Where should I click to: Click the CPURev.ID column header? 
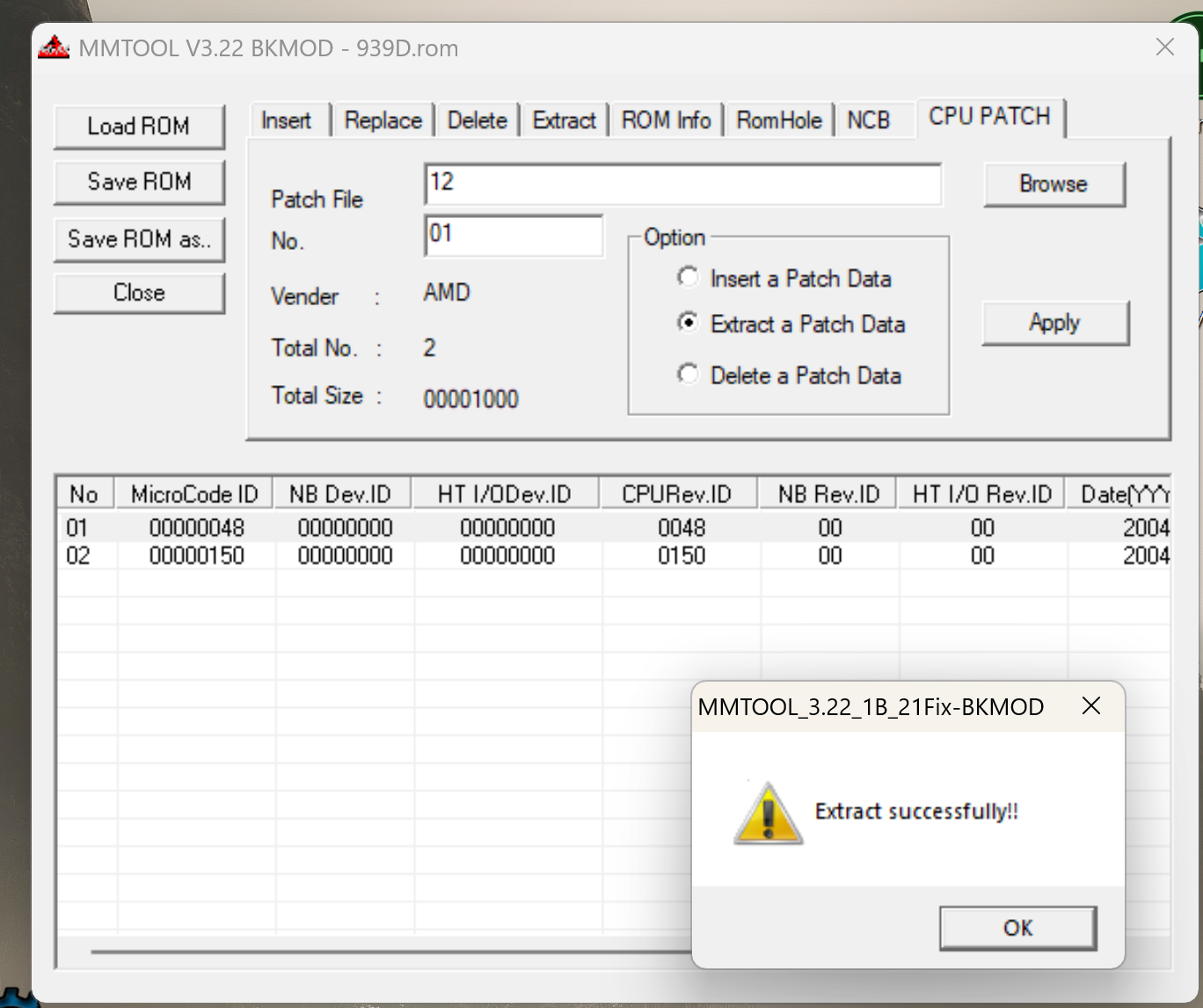coord(678,494)
